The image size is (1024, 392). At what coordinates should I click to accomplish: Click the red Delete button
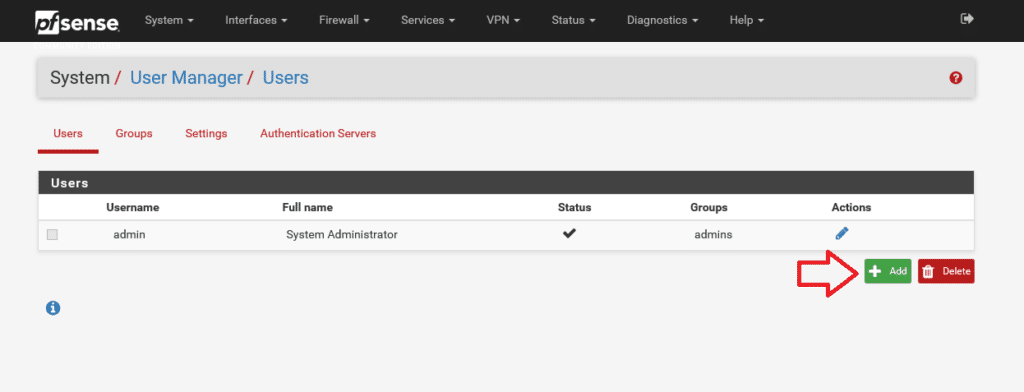pos(946,271)
